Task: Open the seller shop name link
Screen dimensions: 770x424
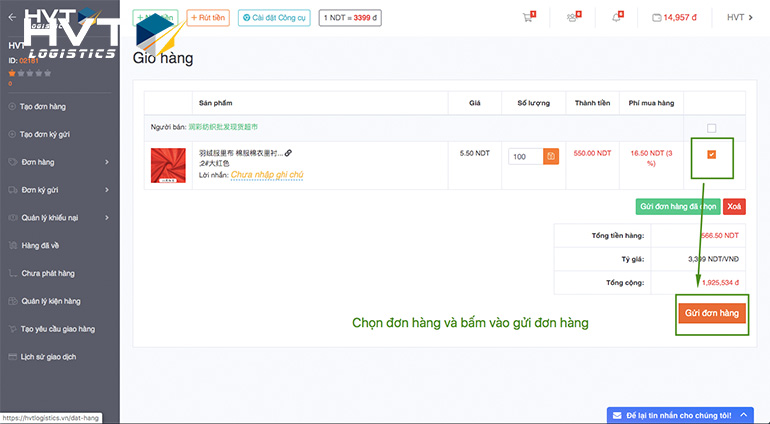Action: [223, 127]
